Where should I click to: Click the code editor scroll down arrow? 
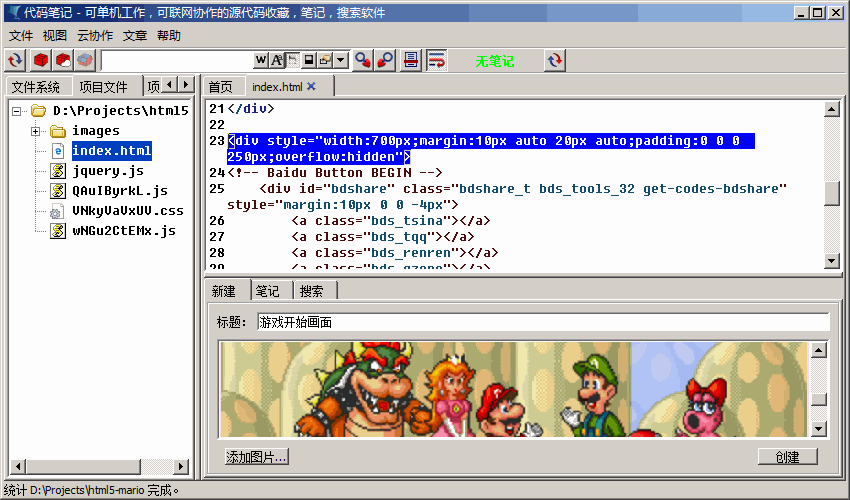832,261
